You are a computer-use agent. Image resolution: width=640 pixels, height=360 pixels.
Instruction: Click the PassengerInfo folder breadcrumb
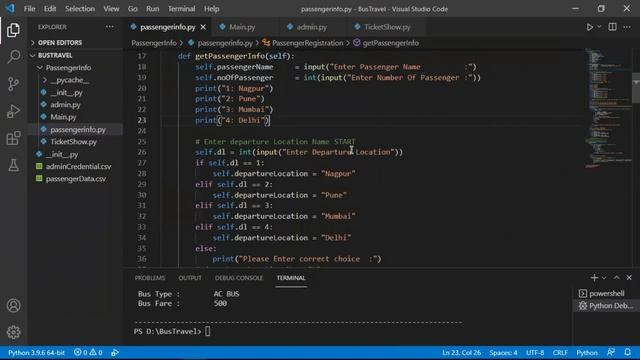coord(154,43)
